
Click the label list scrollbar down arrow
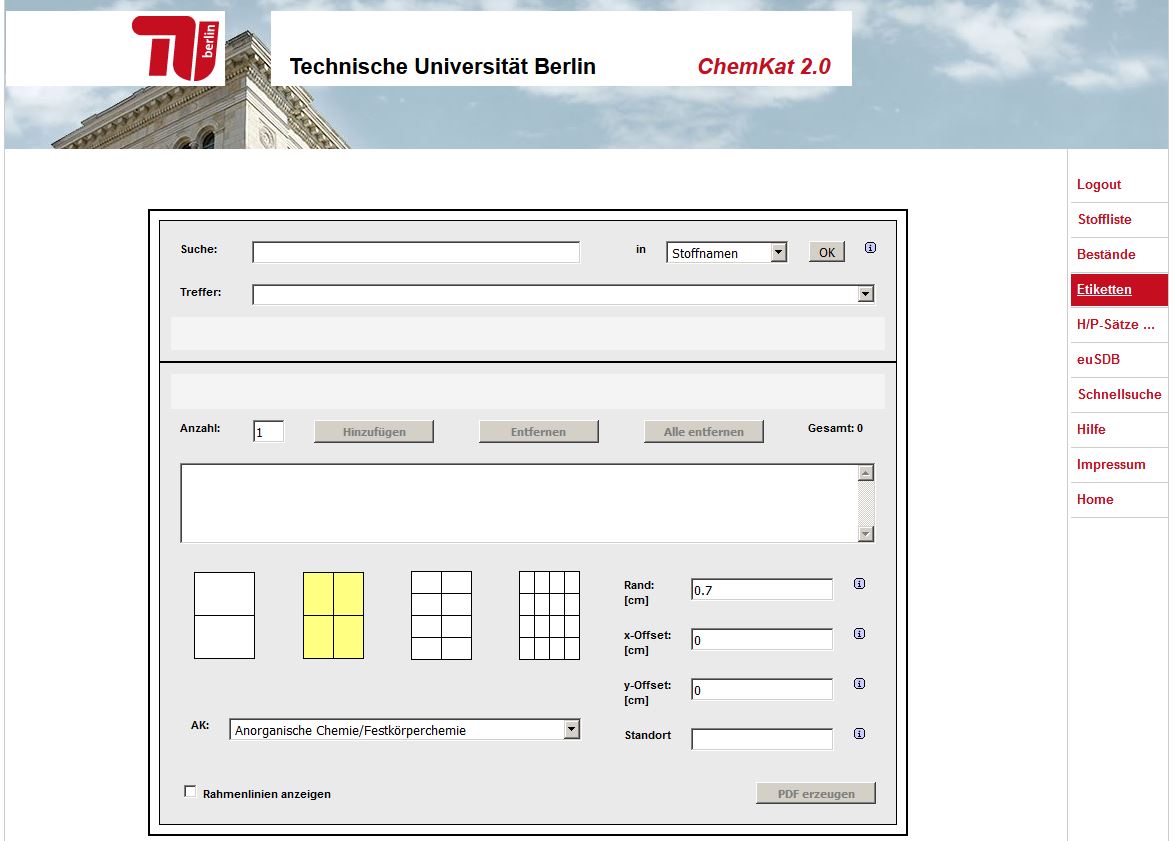coord(866,535)
